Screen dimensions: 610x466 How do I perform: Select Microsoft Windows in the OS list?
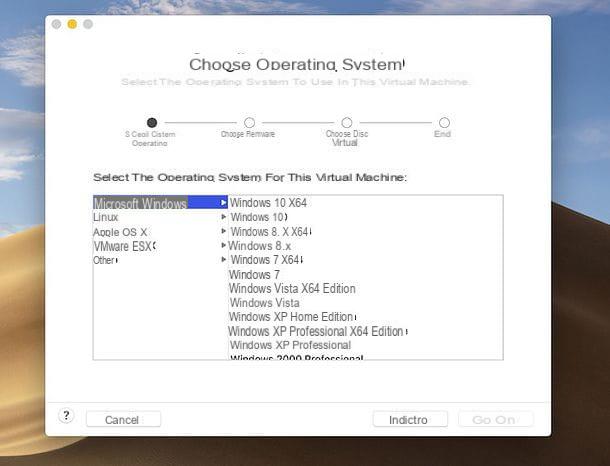coord(160,203)
